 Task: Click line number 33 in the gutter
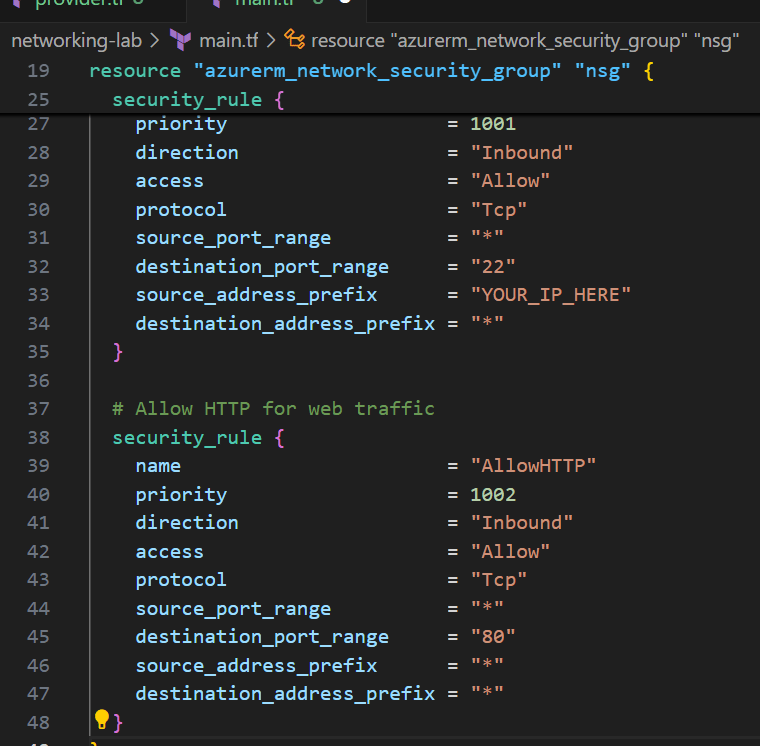tap(38, 295)
